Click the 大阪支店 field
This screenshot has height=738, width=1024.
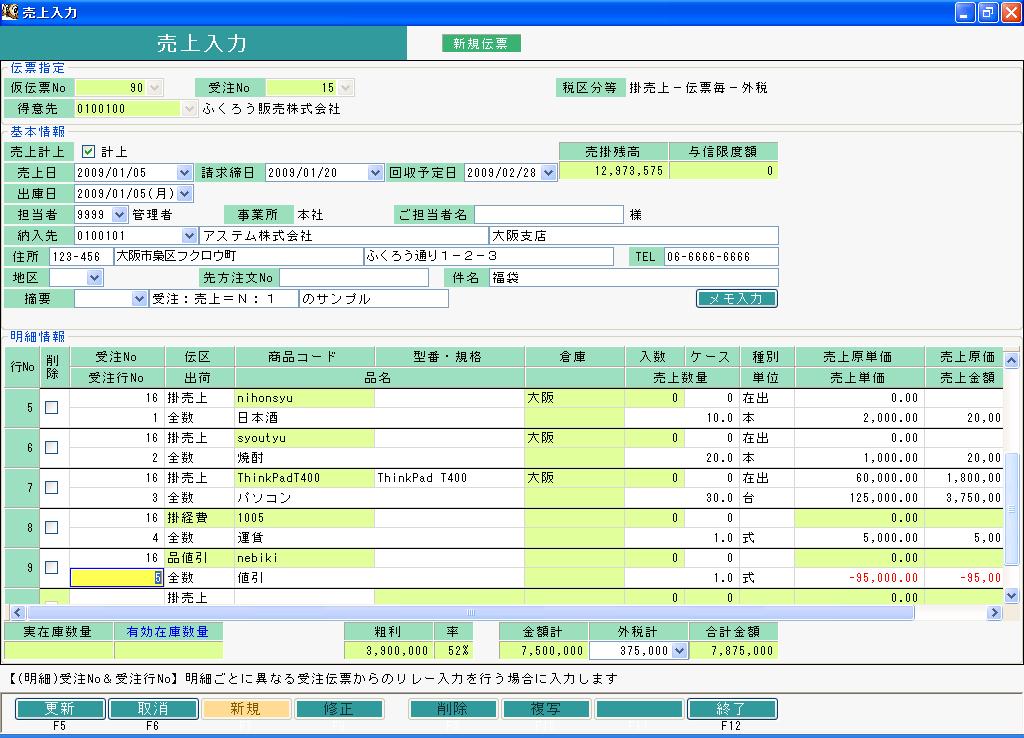pyautogui.click(x=633, y=235)
